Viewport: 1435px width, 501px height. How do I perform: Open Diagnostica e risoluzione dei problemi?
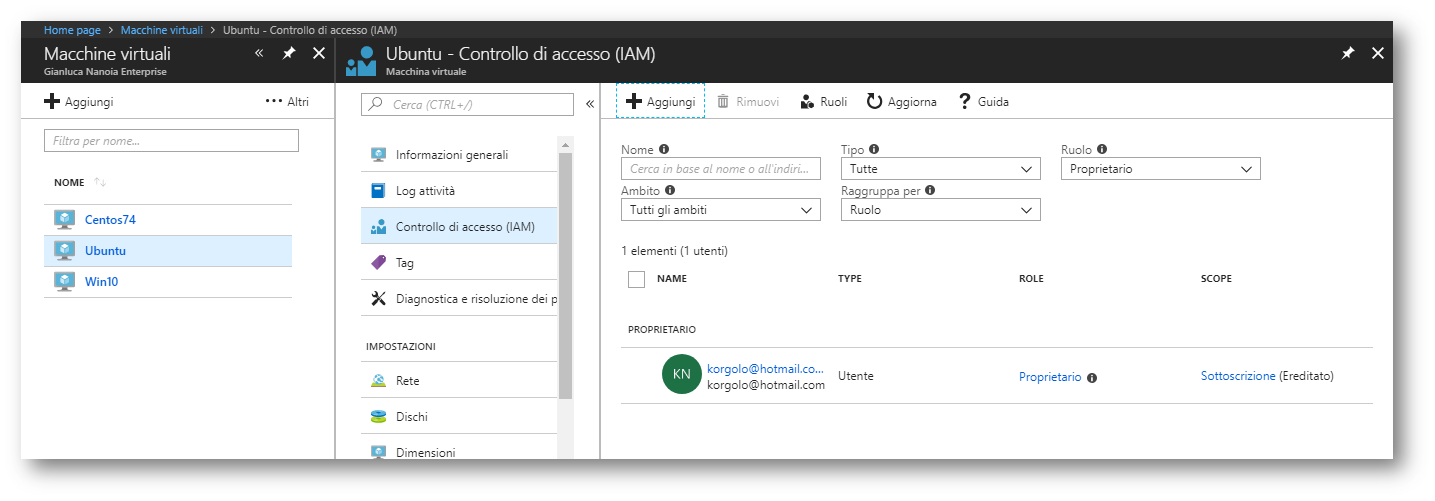pos(459,298)
